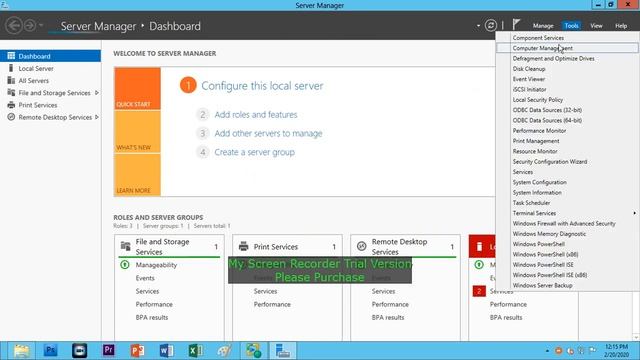Click Add other servers to manage
The width and height of the screenshot is (640, 360).
(x=268, y=133)
